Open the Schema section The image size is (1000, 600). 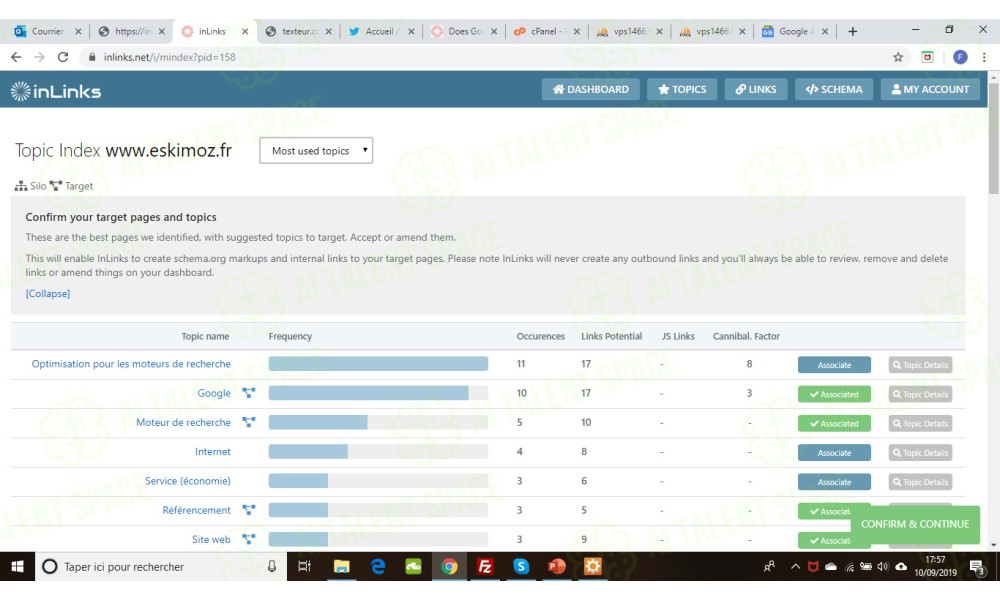834,89
